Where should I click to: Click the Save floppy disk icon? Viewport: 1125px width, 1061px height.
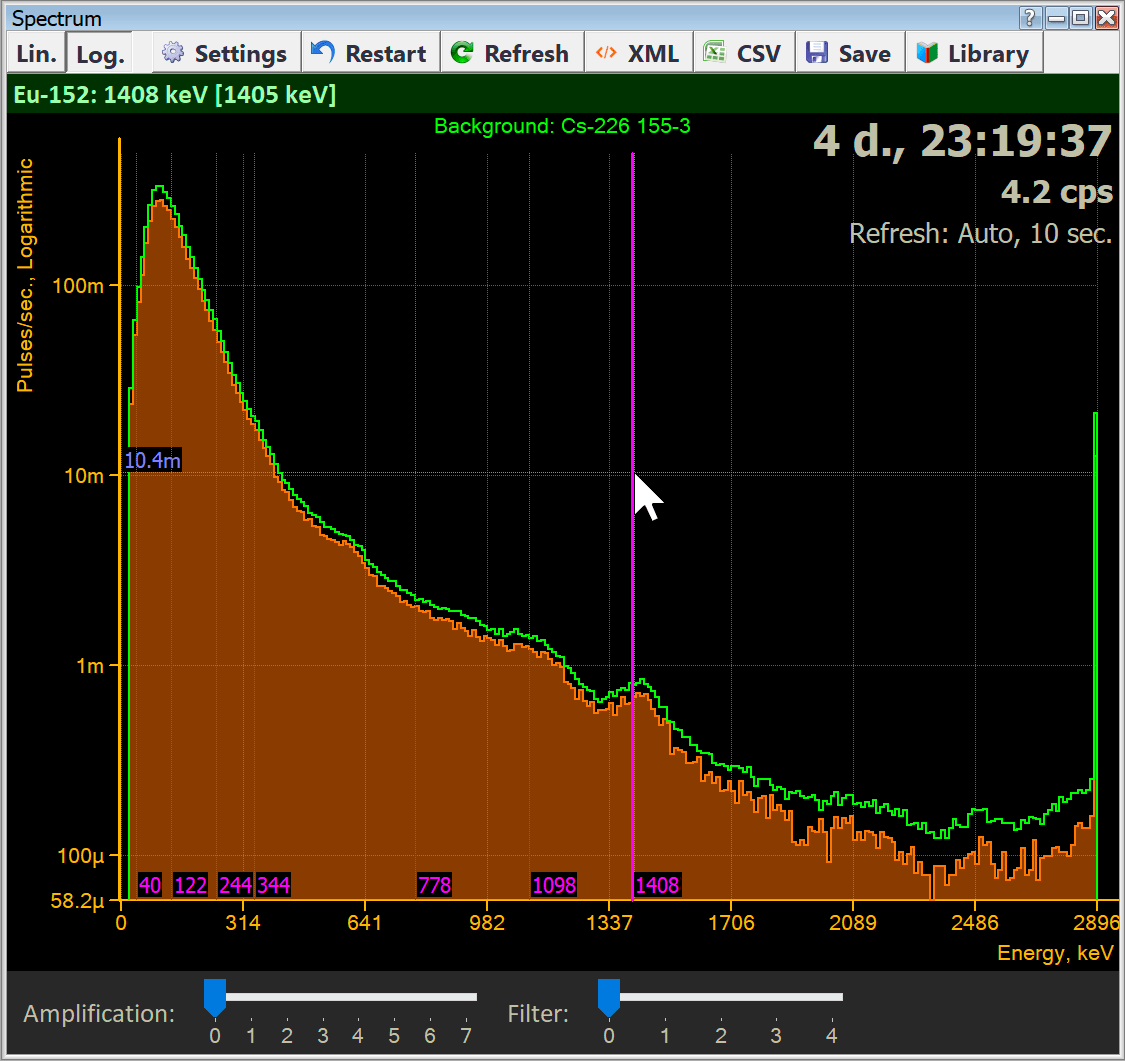816,52
